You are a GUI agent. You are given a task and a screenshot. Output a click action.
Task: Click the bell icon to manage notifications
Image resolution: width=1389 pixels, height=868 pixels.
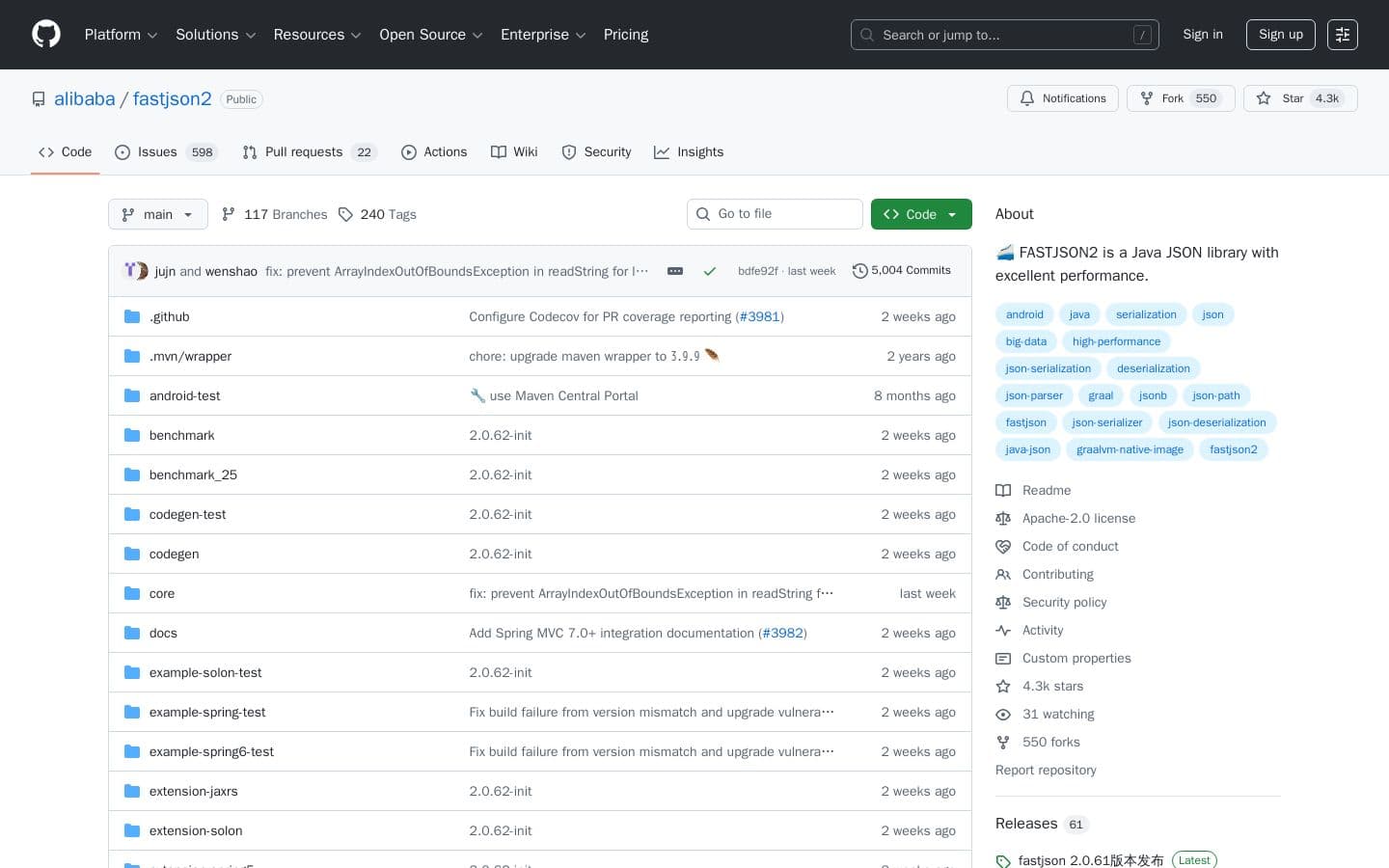1027,97
